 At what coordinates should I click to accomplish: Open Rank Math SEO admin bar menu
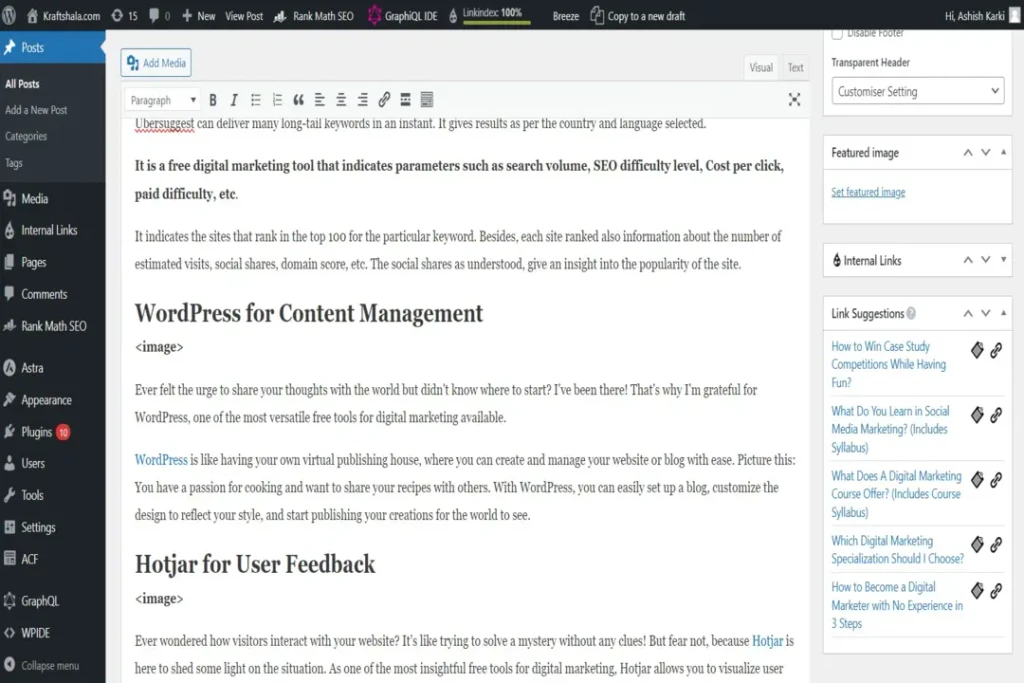tap(313, 16)
